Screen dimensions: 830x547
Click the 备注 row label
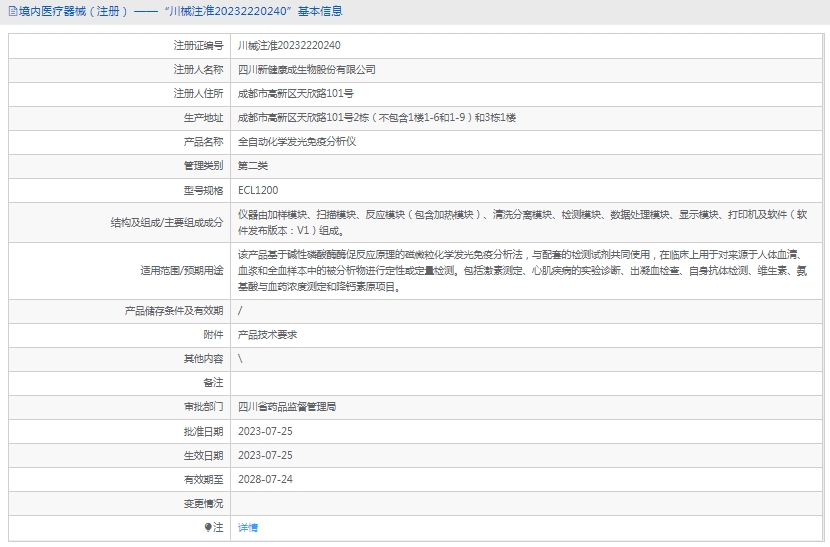pos(213,383)
